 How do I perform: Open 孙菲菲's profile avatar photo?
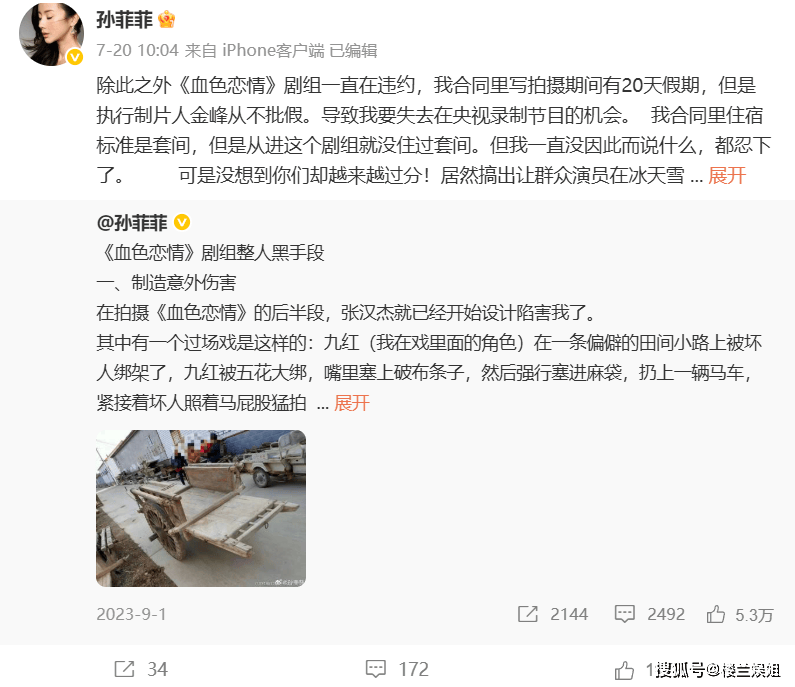pyautogui.click(x=51, y=34)
